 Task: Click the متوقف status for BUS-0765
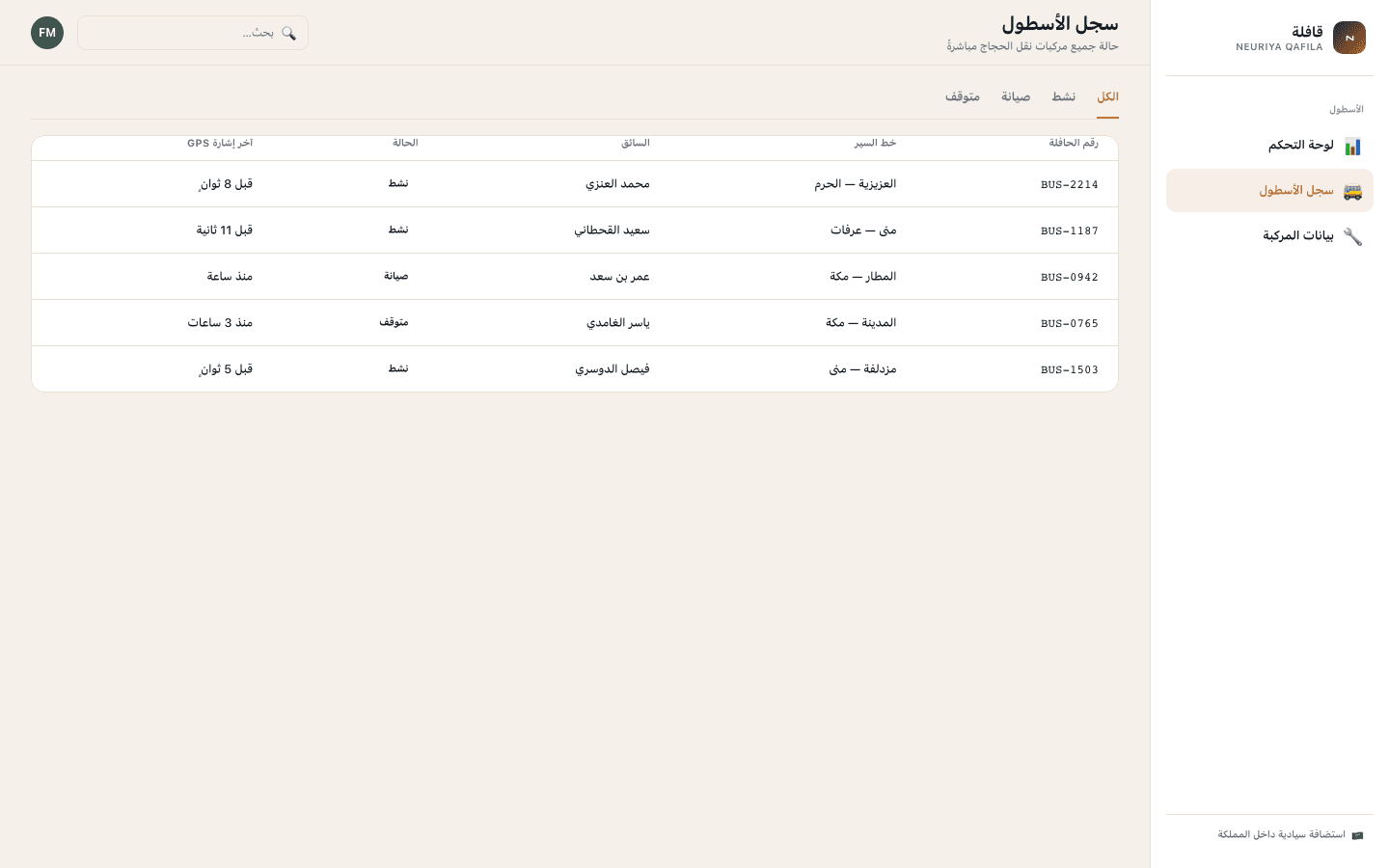(x=394, y=322)
